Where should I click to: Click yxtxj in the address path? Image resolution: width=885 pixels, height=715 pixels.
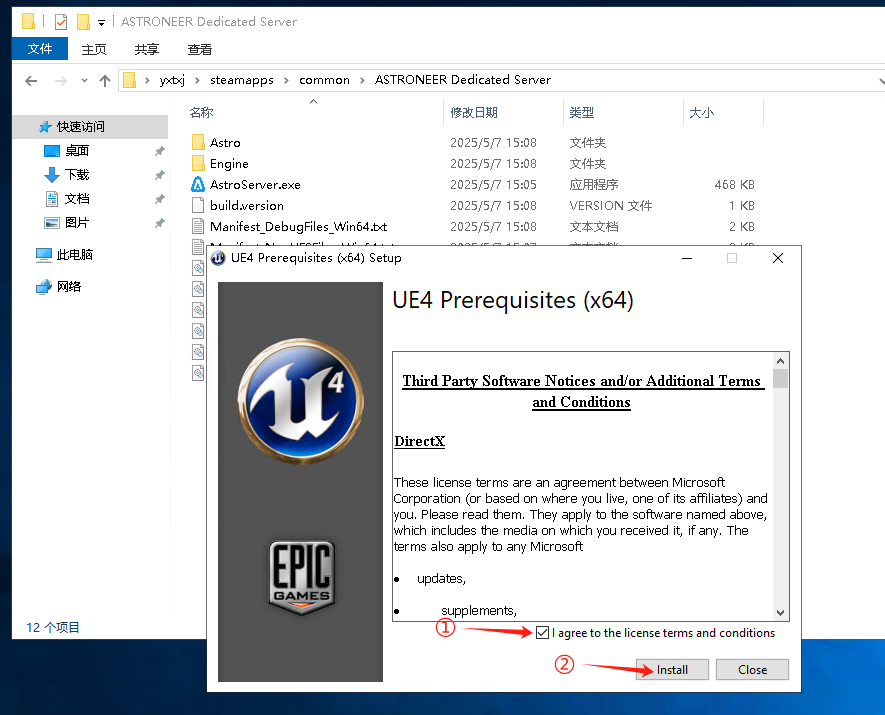(172, 80)
